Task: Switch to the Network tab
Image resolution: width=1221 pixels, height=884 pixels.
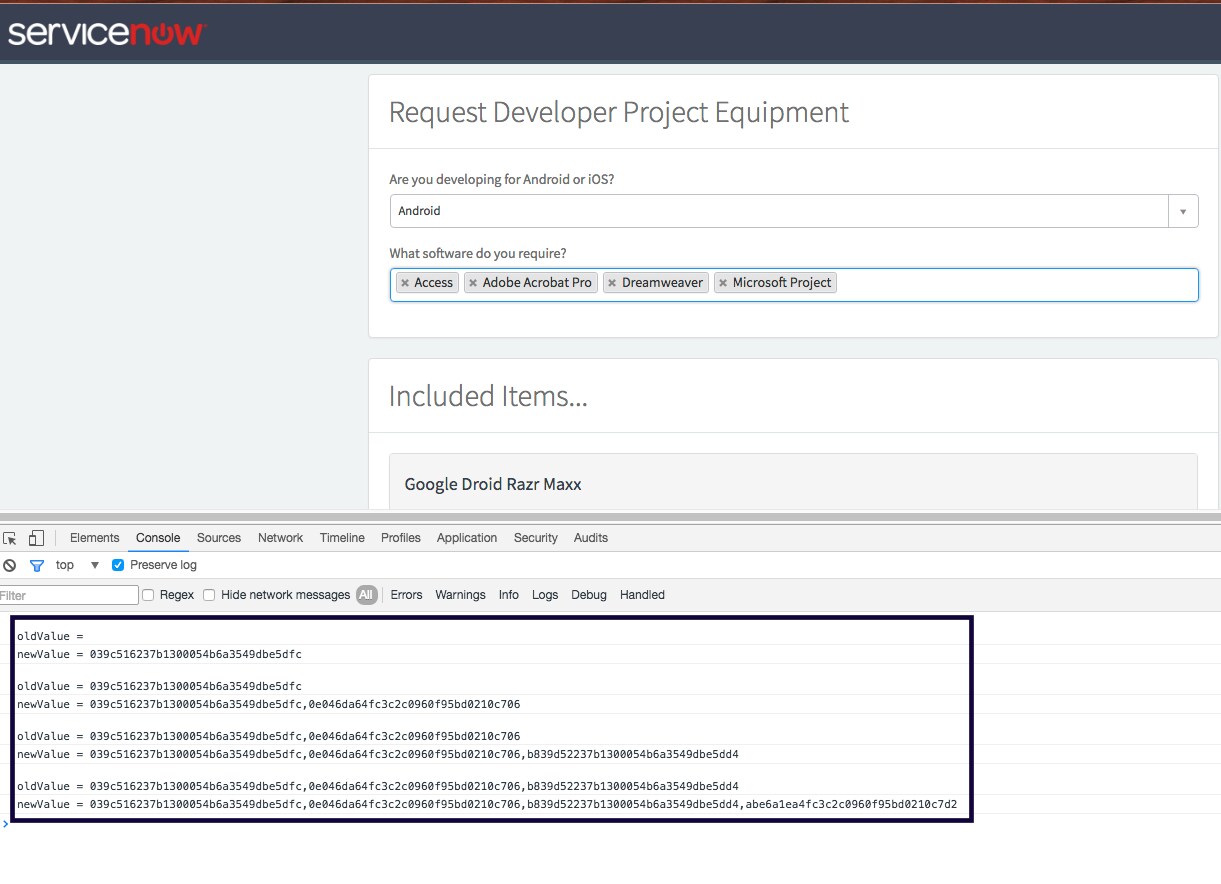Action: [280, 538]
